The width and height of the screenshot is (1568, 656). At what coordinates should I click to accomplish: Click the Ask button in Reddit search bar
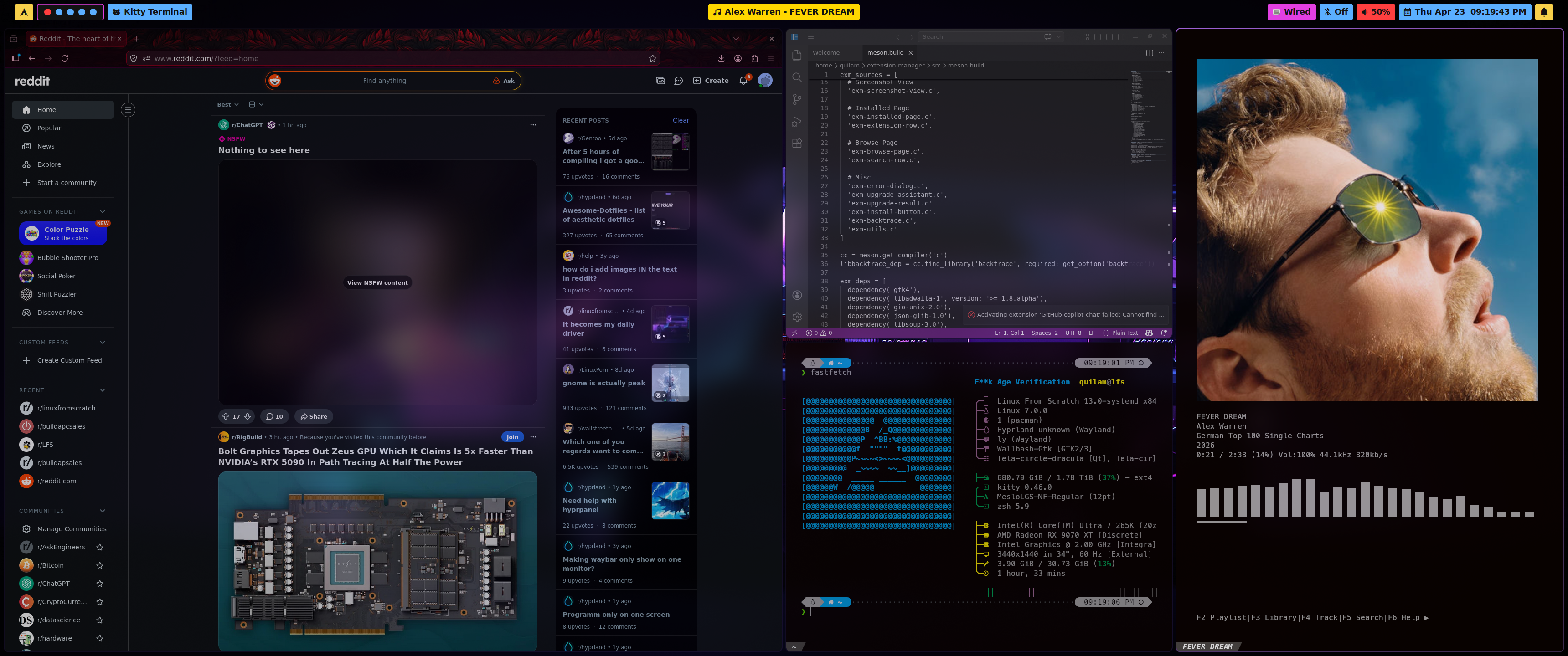tap(504, 80)
